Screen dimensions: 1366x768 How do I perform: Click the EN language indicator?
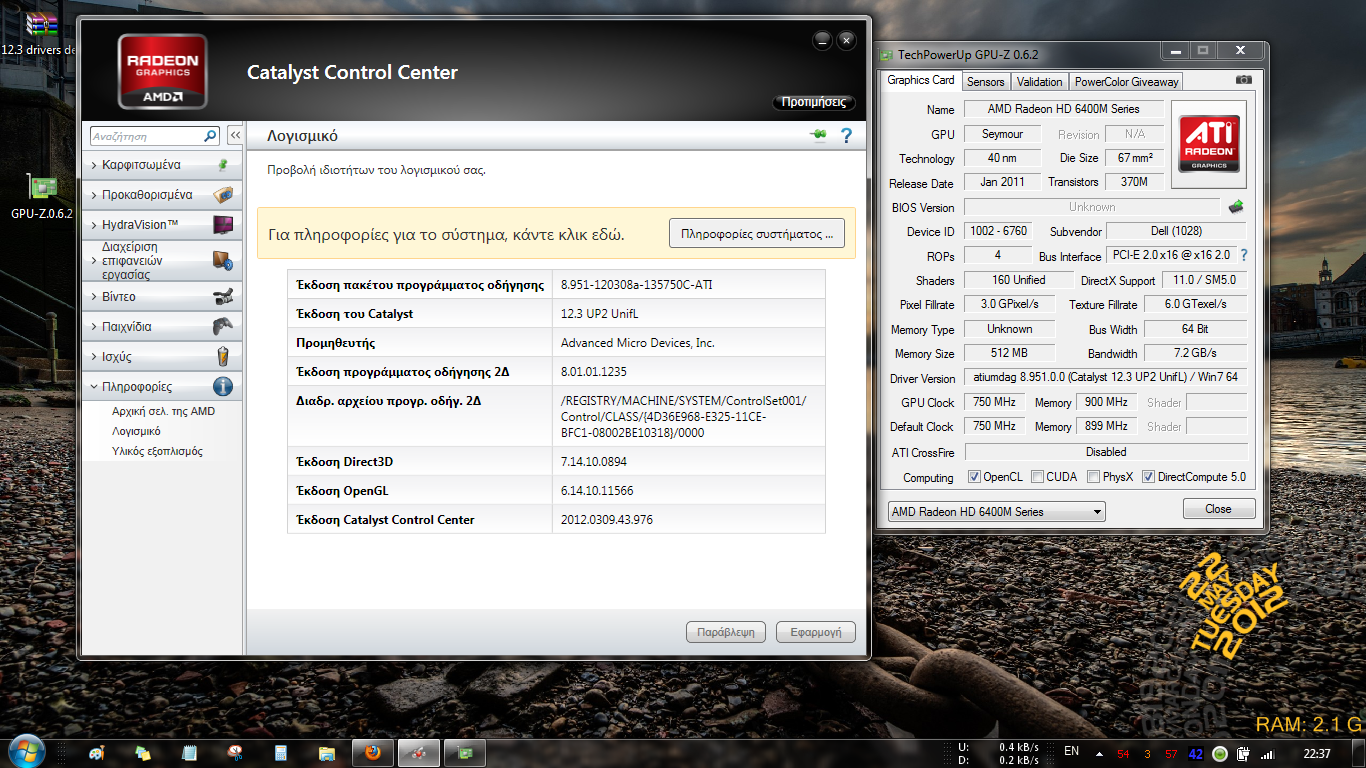coord(1071,752)
